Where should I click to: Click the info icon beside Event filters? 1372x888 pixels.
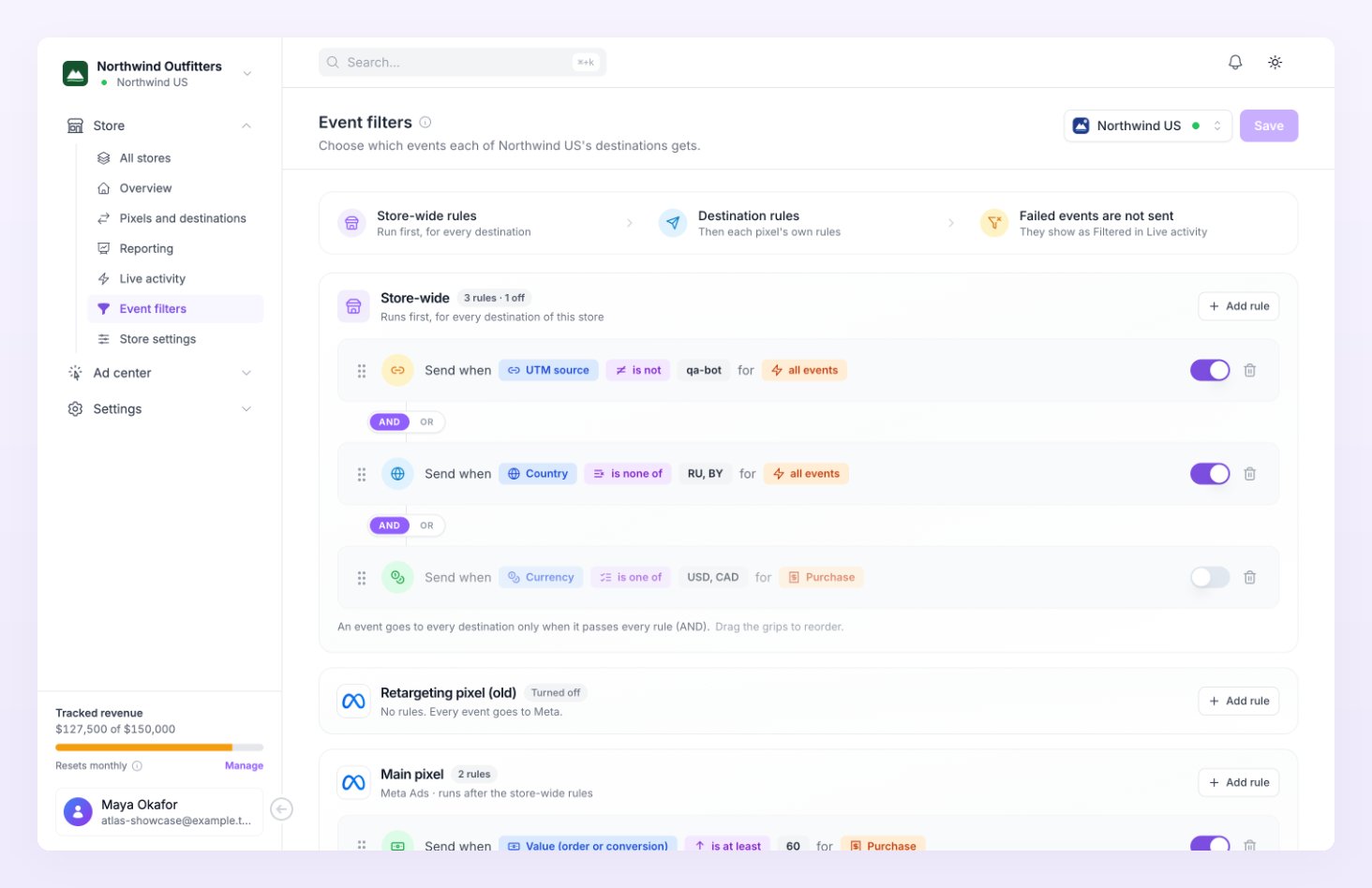(425, 122)
